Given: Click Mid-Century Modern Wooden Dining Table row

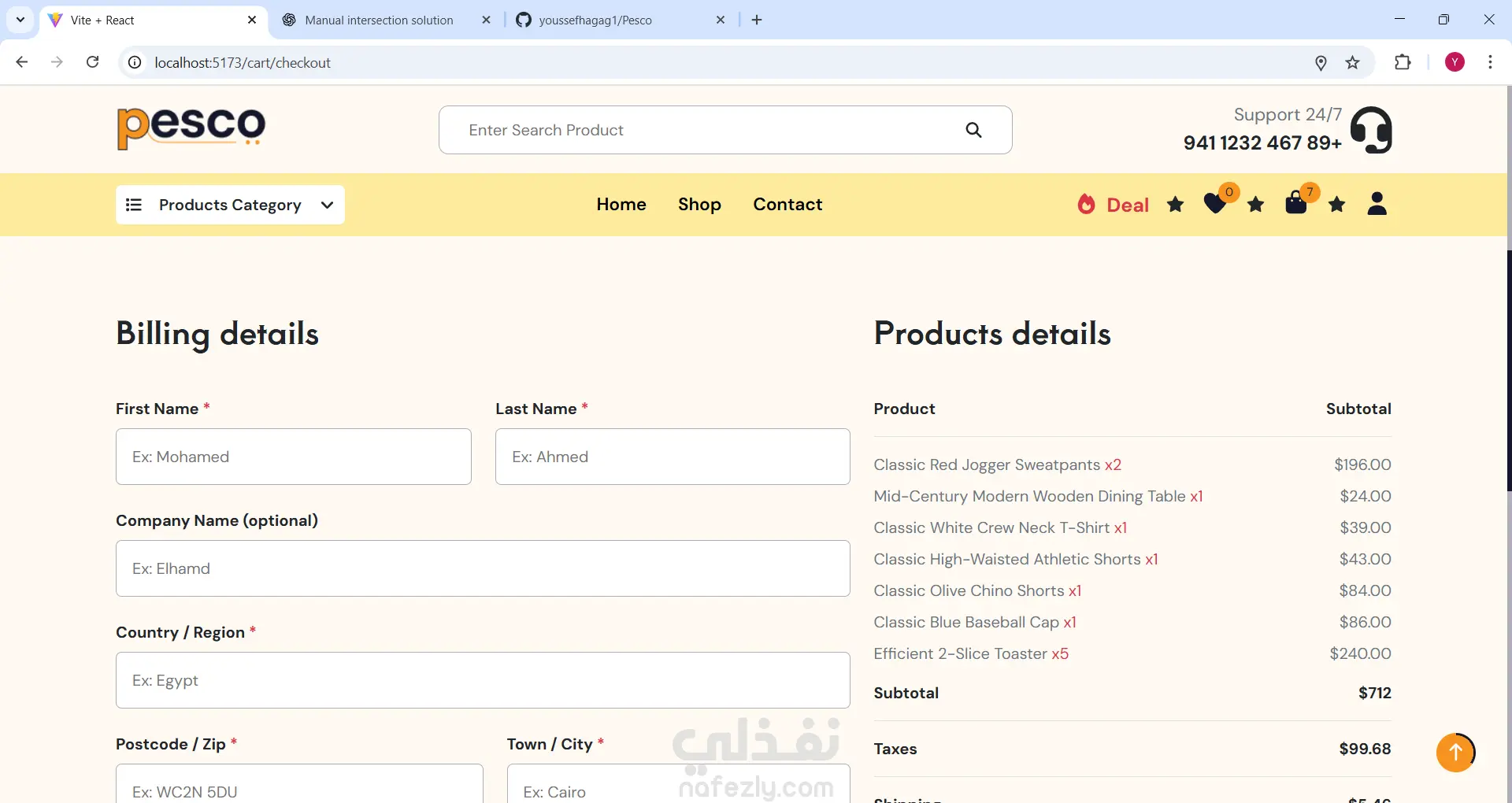Looking at the screenshot, I should point(1132,496).
